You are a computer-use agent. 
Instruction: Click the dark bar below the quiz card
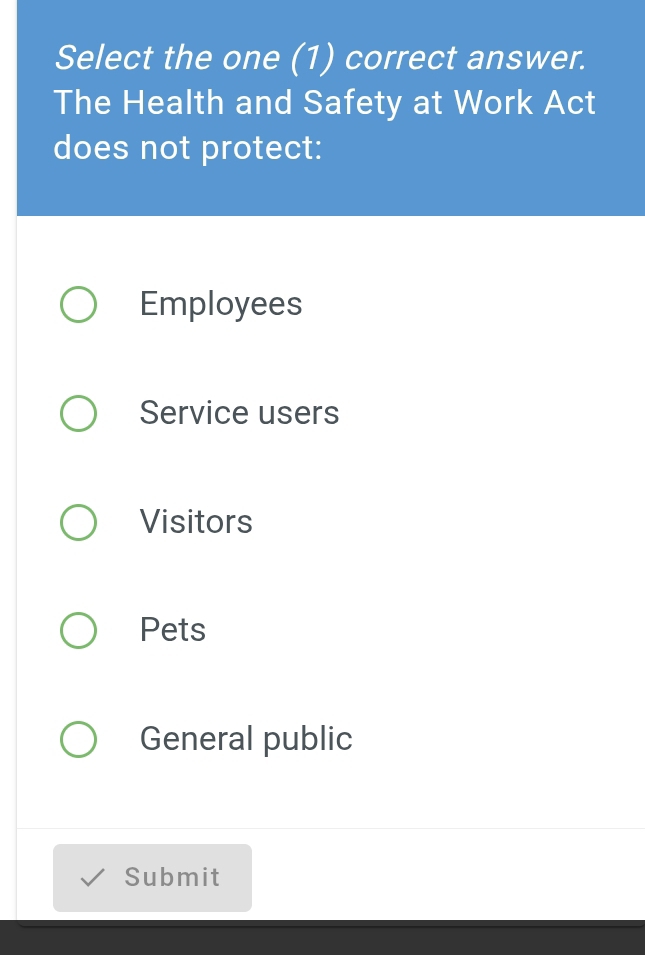322,939
